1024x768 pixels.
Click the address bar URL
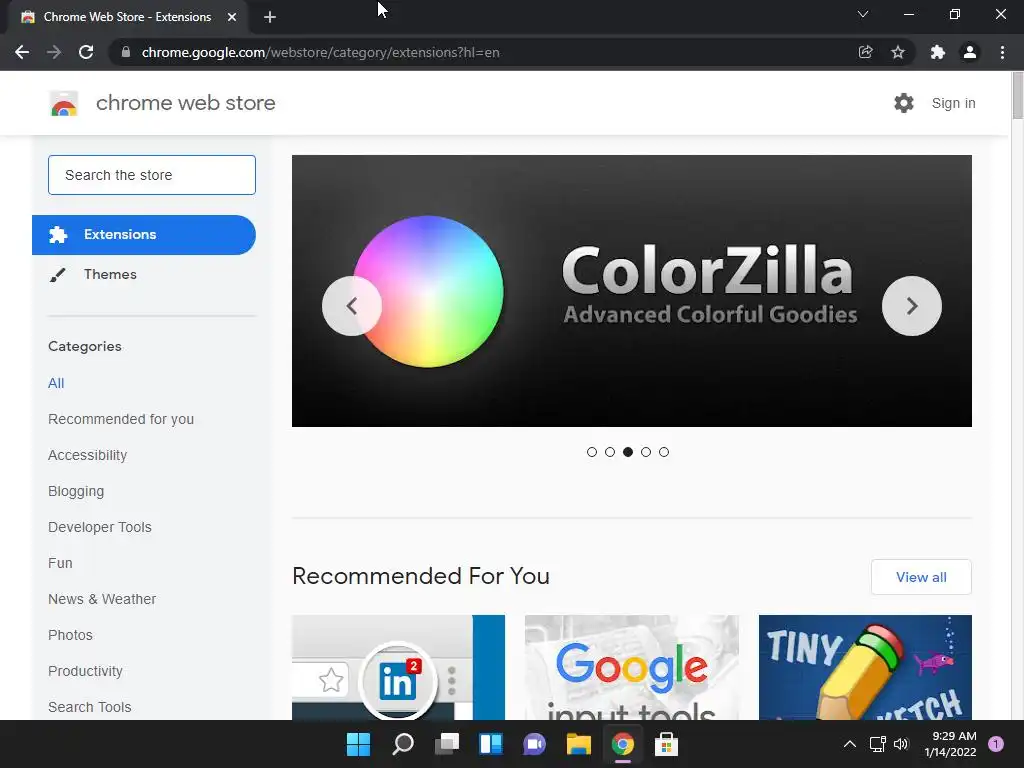pyautogui.click(x=321, y=52)
